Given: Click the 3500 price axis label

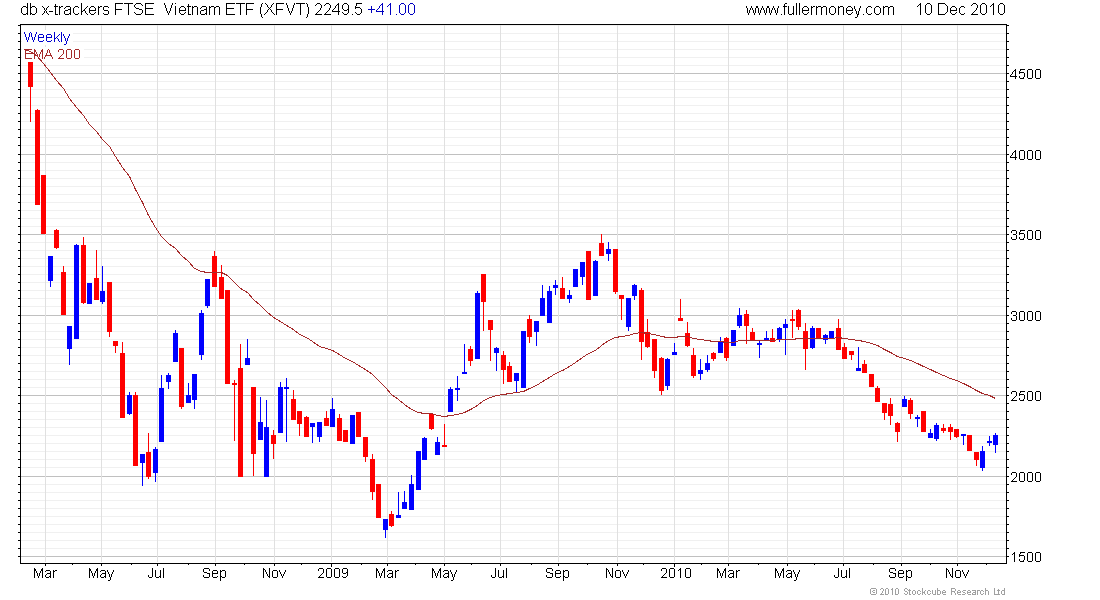Looking at the screenshot, I should click(x=1026, y=235).
